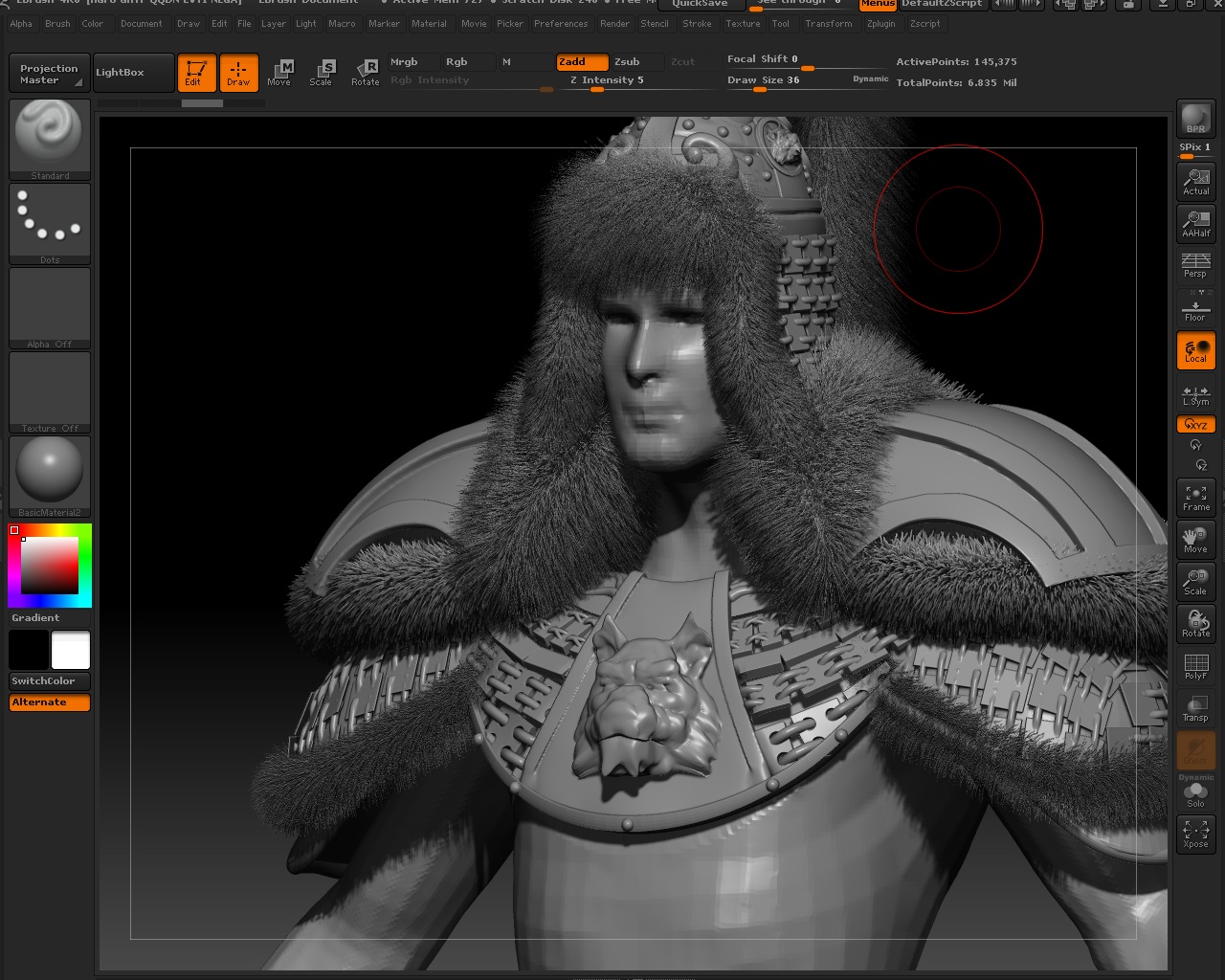Click the right shelf Rotate view icon
This screenshot has width=1225, height=980.
(1195, 624)
